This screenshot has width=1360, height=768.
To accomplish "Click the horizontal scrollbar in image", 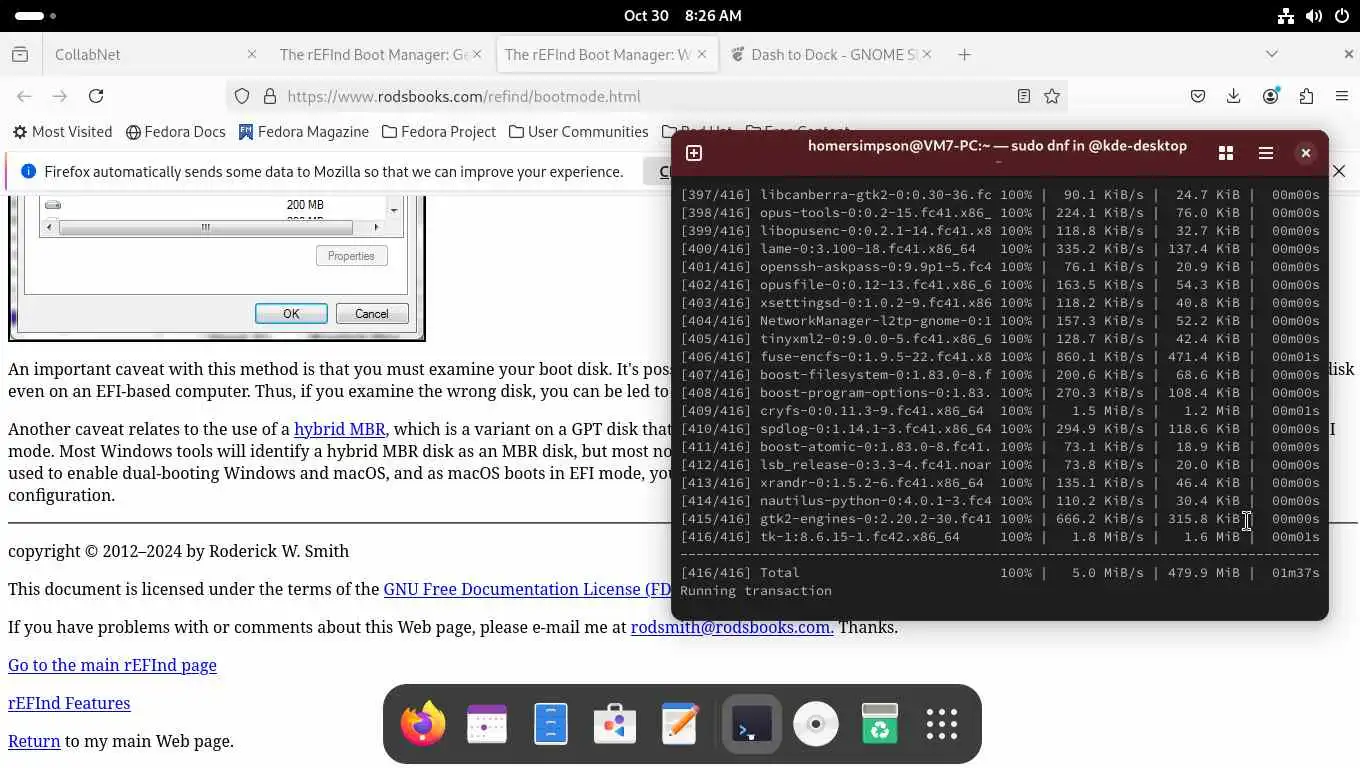I will (x=206, y=227).
